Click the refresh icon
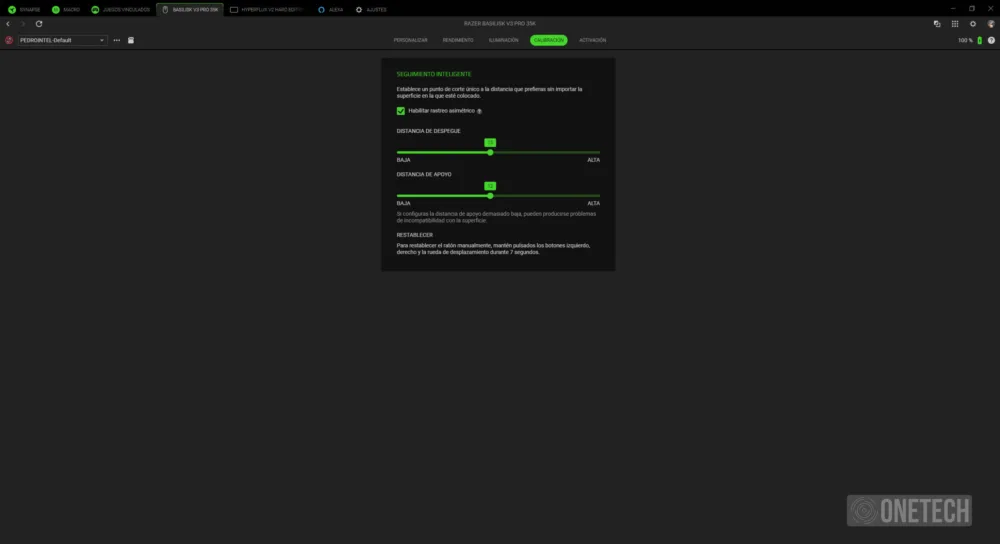1000x544 pixels. 39,24
